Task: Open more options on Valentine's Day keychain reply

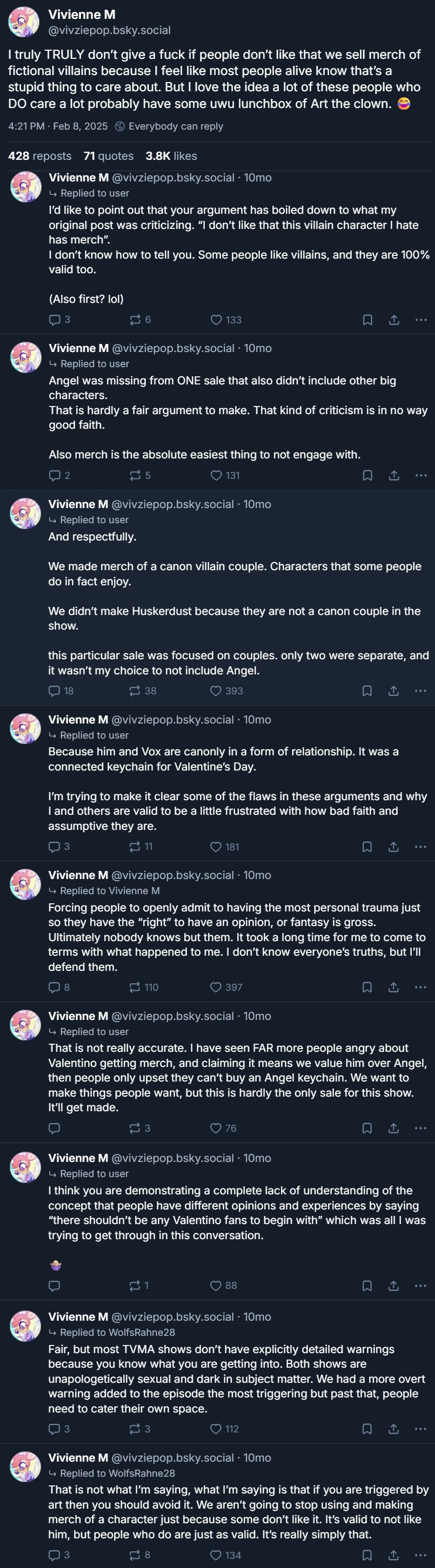Action: tap(420, 847)
